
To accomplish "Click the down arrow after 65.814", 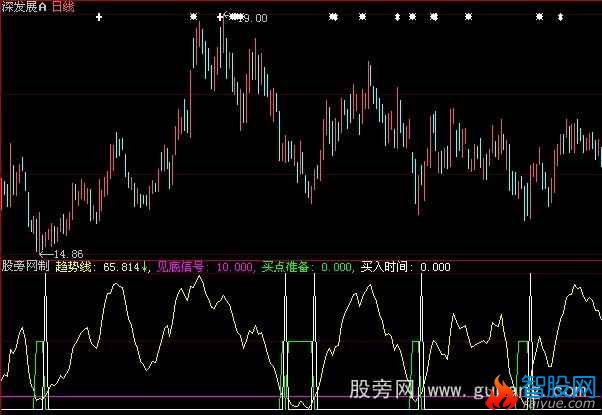I will pos(147,267).
